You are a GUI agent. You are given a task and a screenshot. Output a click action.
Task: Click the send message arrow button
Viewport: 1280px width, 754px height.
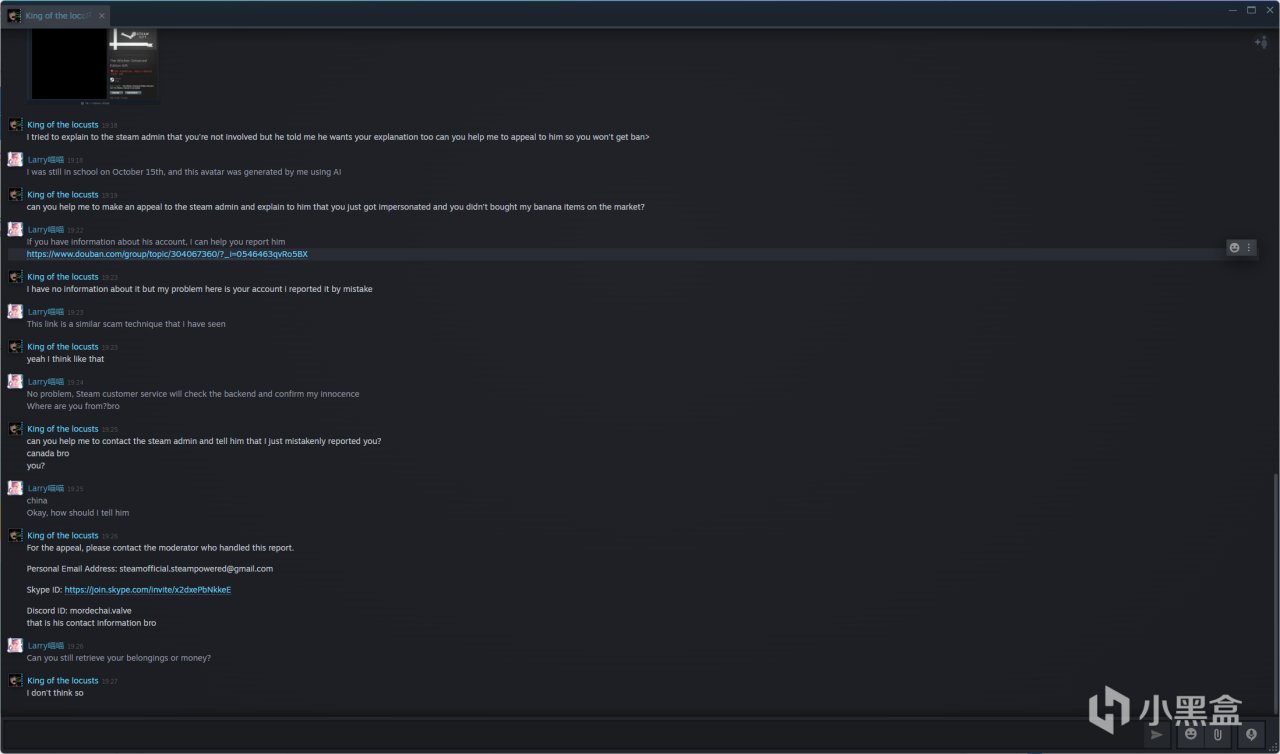pos(1157,735)
